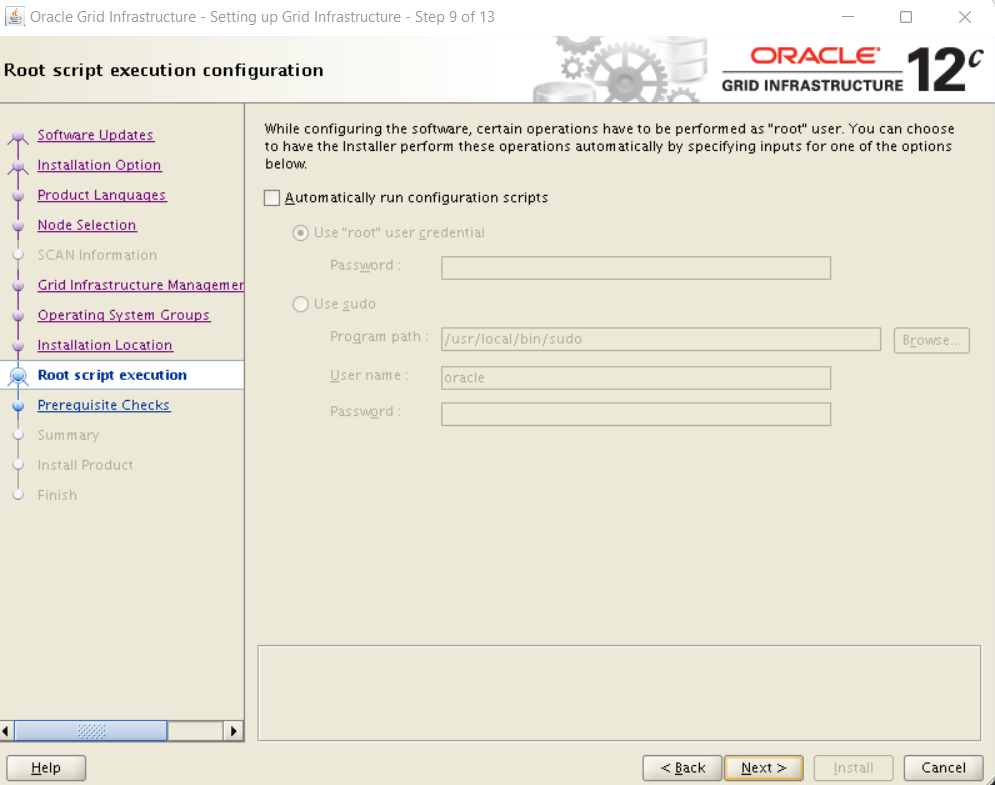Minimize the installer window
This screenshot has height=785, width=995.
[x=848, y=17]
